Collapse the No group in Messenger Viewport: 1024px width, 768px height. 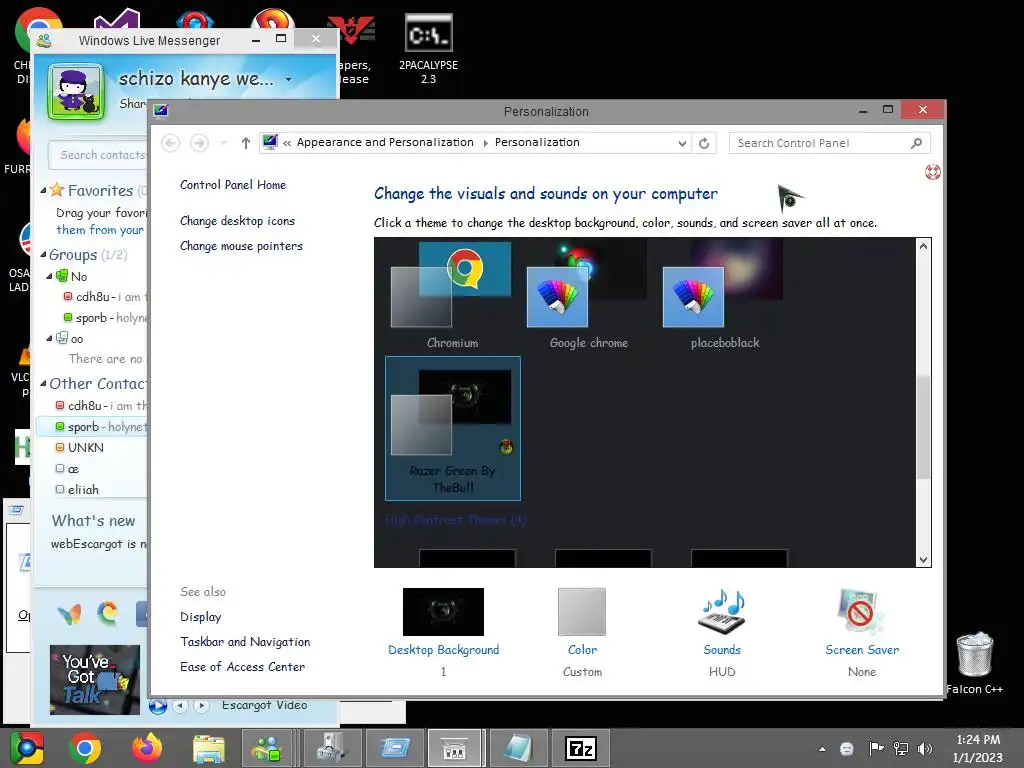50,276
